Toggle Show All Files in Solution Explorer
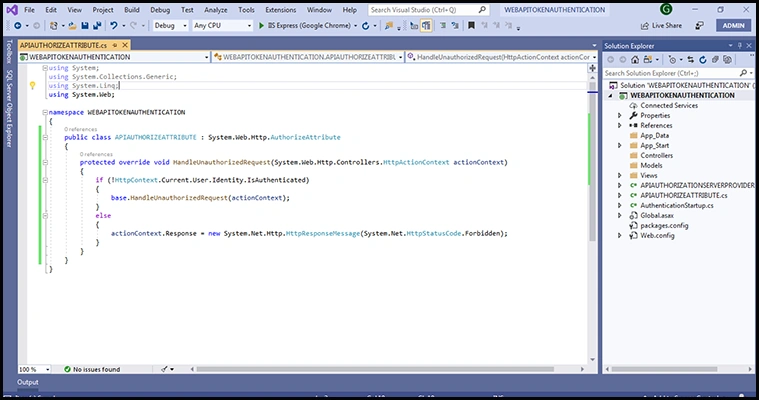The height and width of the screenshot is (400, 759). coord(727,60)
